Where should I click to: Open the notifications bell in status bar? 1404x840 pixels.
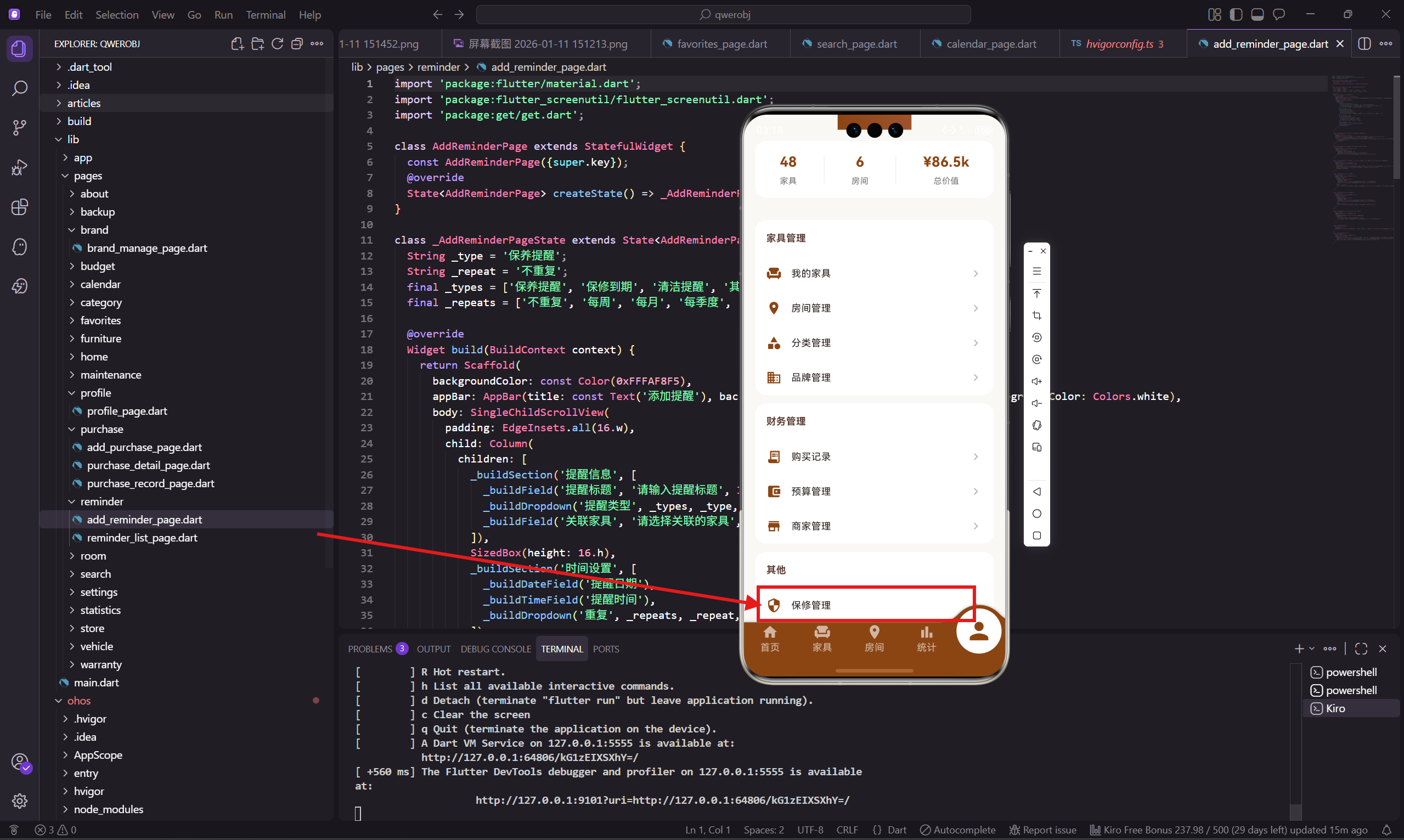[1386, 830]
